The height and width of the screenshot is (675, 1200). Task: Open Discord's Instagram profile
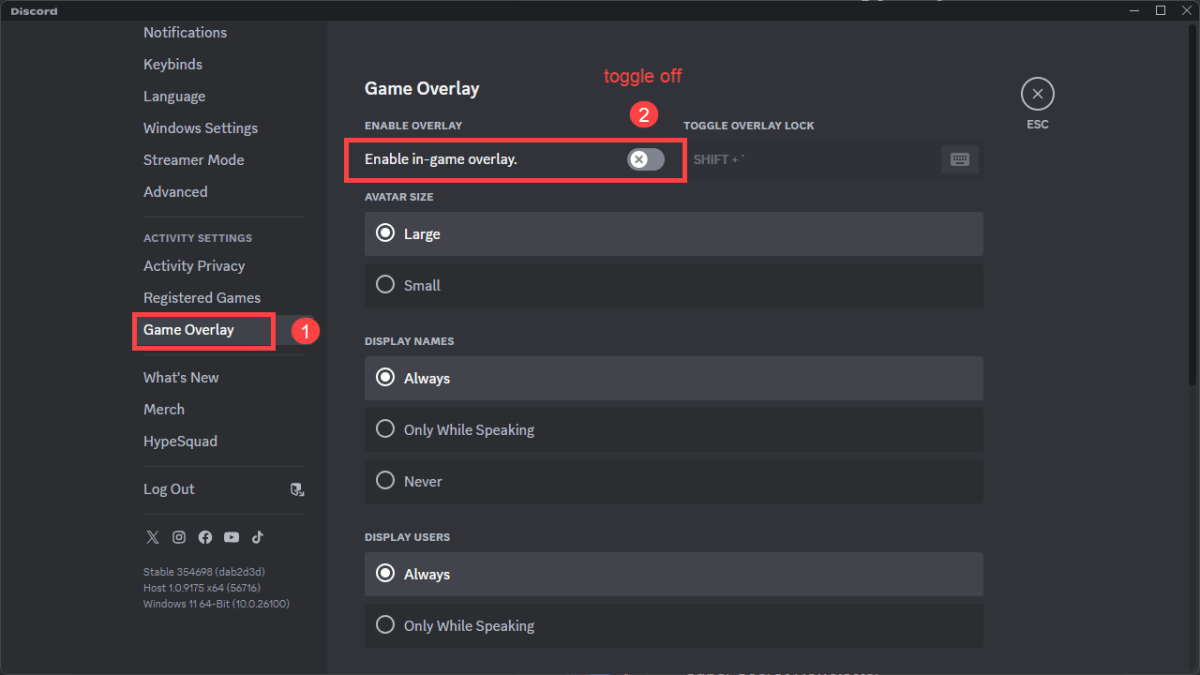coord(179,537)
